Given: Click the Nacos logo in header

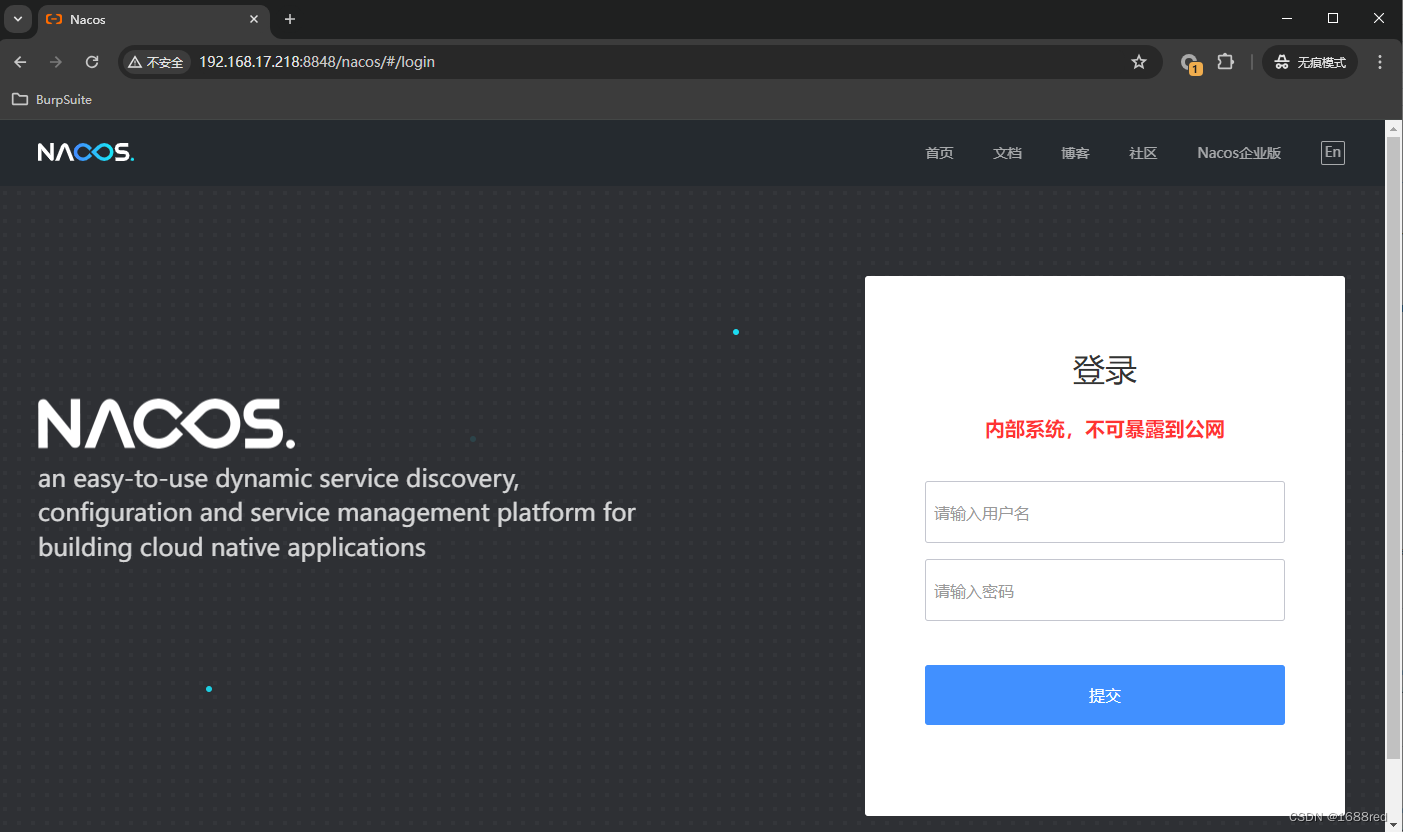Looking at the screenshot, I should pos(86,152).
